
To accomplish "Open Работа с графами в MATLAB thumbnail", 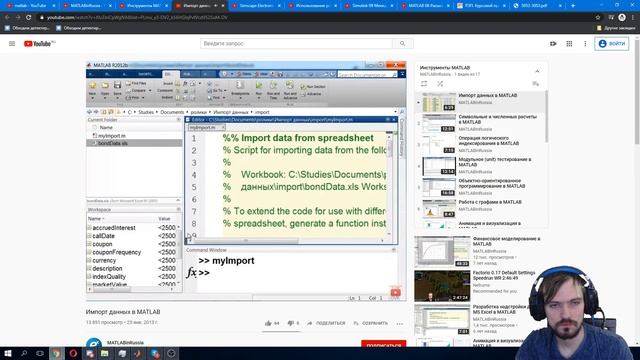I will click(439, 208).
